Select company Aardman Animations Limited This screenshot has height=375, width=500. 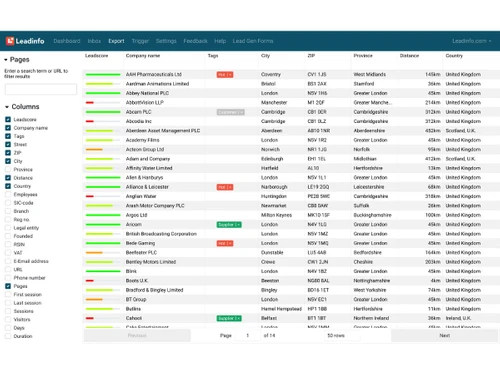coord(157,84)
